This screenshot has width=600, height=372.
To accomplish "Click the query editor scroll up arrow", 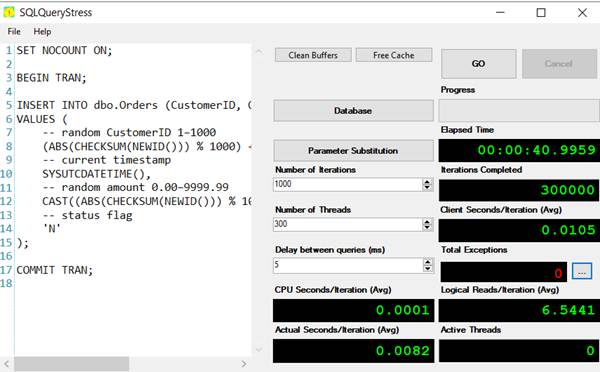I will [259, 51].
